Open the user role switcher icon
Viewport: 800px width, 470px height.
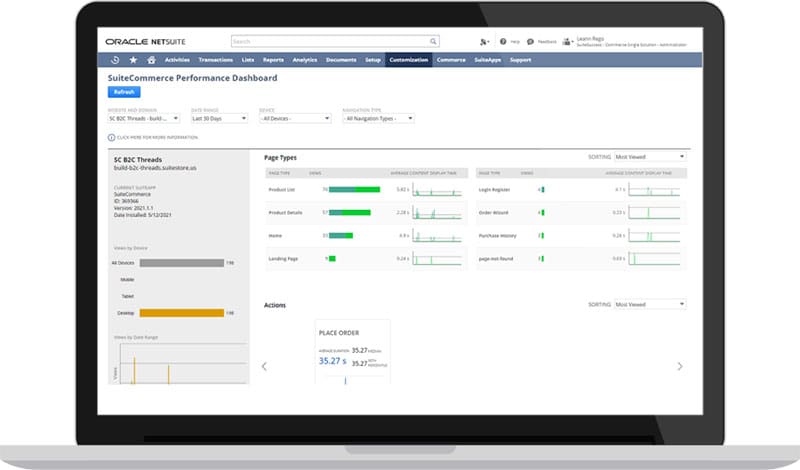[567, 42]
